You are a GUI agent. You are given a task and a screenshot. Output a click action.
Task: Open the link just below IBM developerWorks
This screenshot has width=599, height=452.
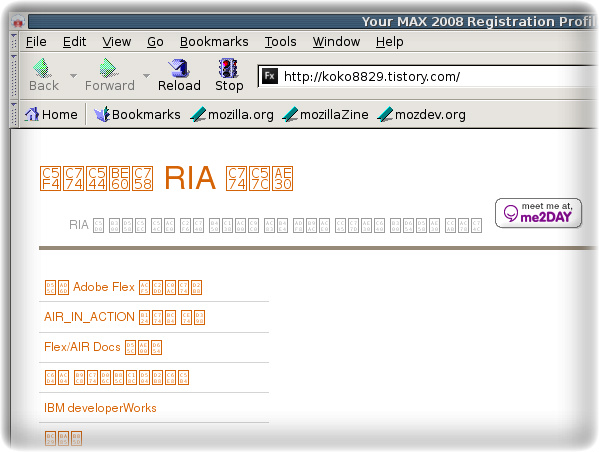(x=63, y=438)
